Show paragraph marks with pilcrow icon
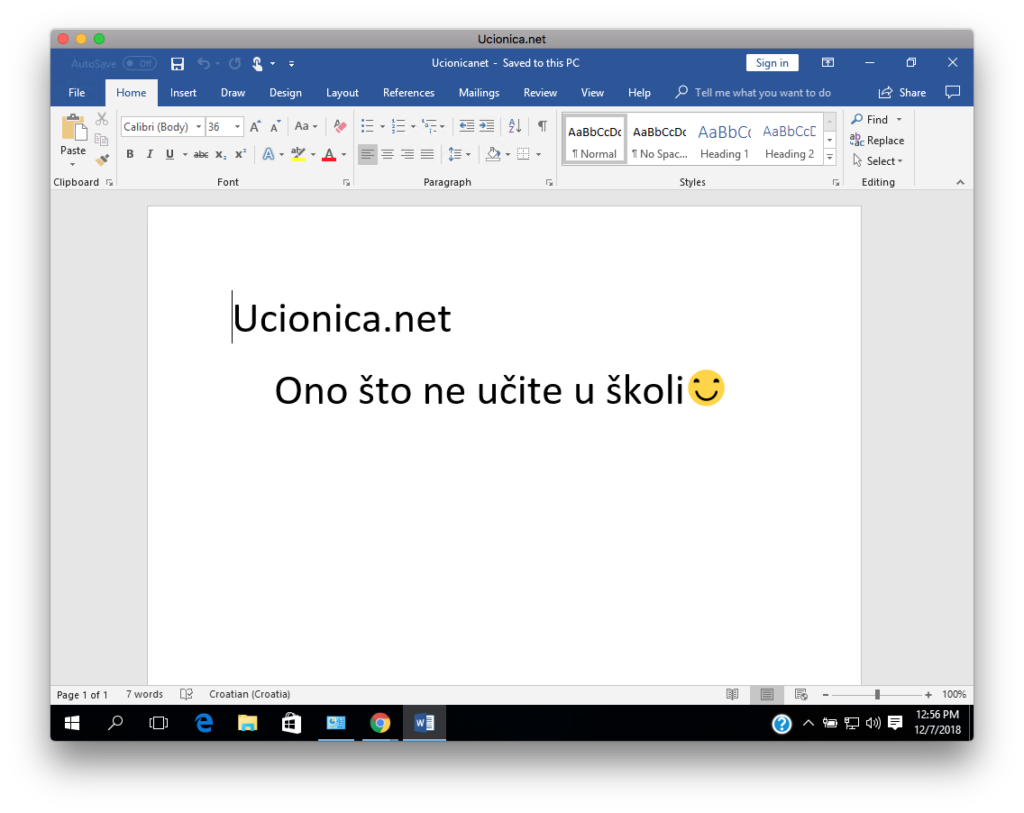1024x813 pixels. (542, 126)
